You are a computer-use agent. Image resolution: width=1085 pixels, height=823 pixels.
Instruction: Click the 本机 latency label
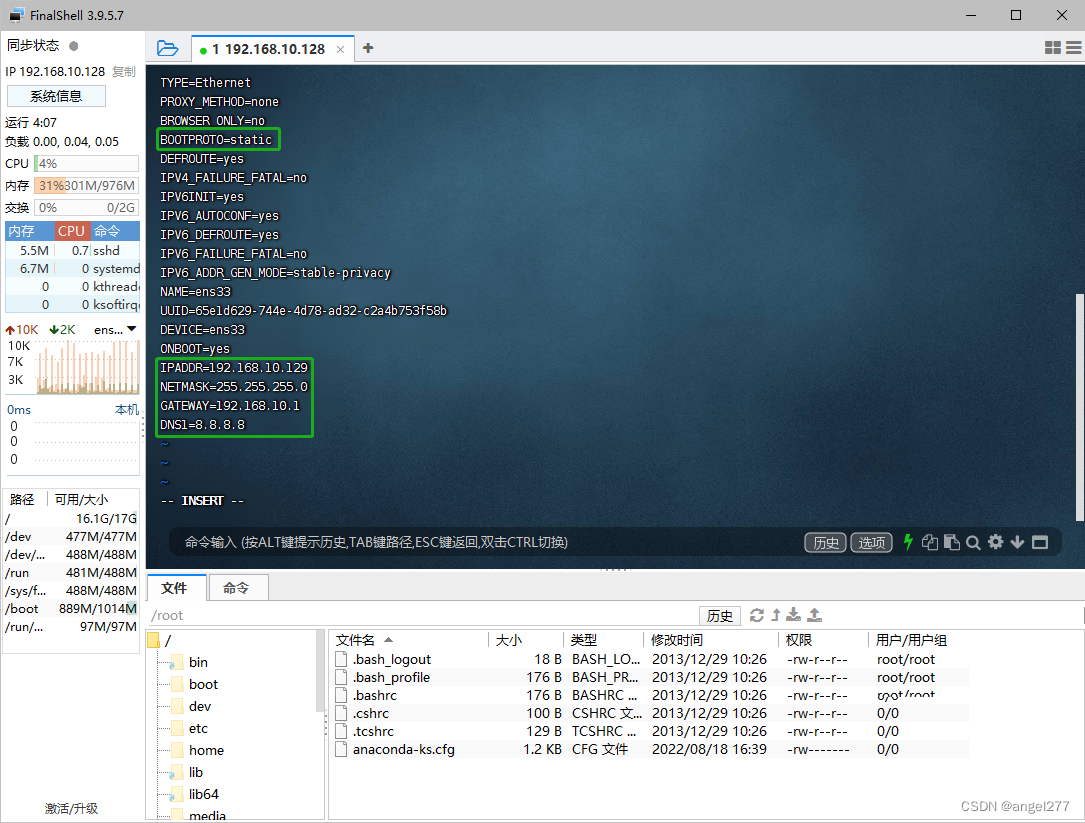coord(127,410)
